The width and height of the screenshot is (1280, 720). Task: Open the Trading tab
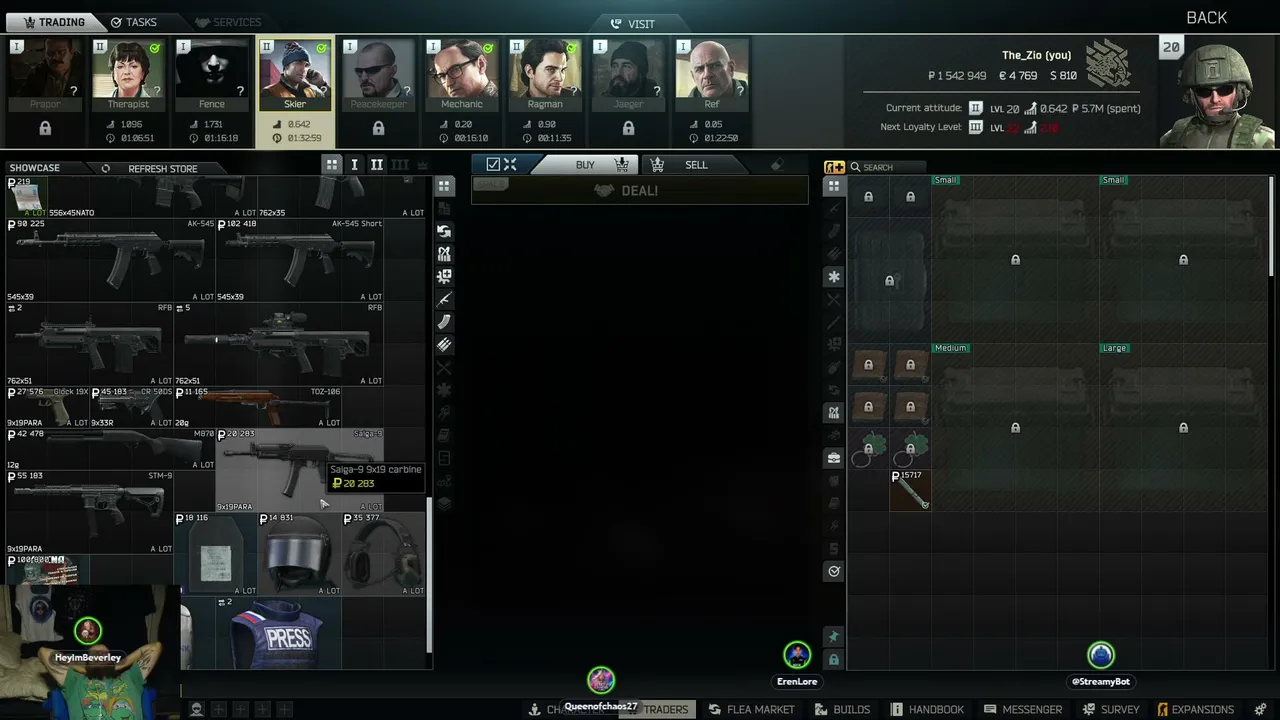(53, 22)
